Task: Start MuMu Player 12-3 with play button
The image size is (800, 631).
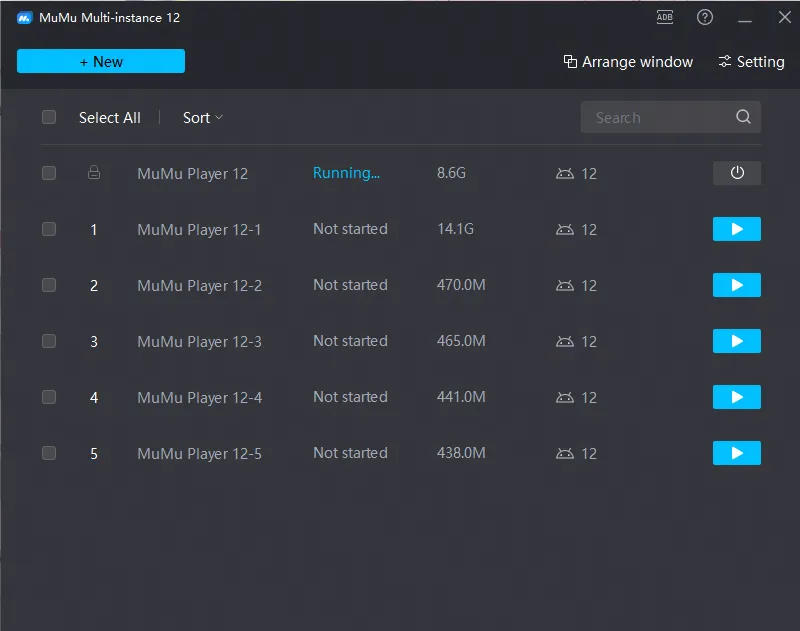Action: (x=736, y=341)
